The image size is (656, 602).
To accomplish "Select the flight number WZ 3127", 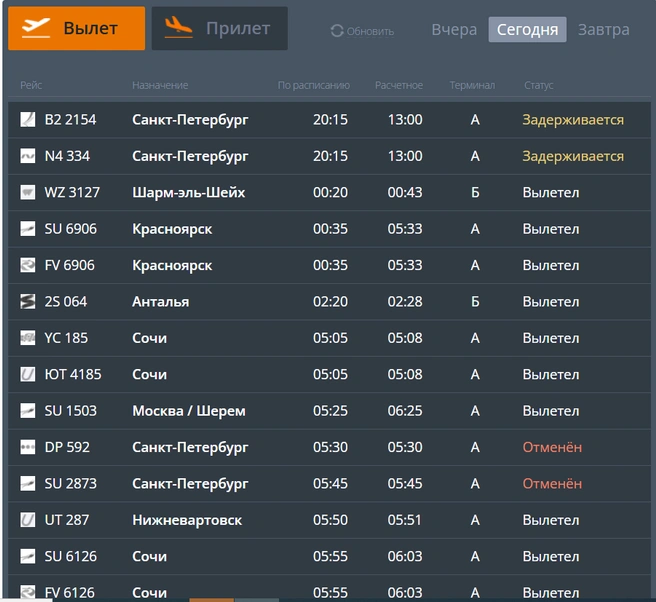I will pos(72,192).
